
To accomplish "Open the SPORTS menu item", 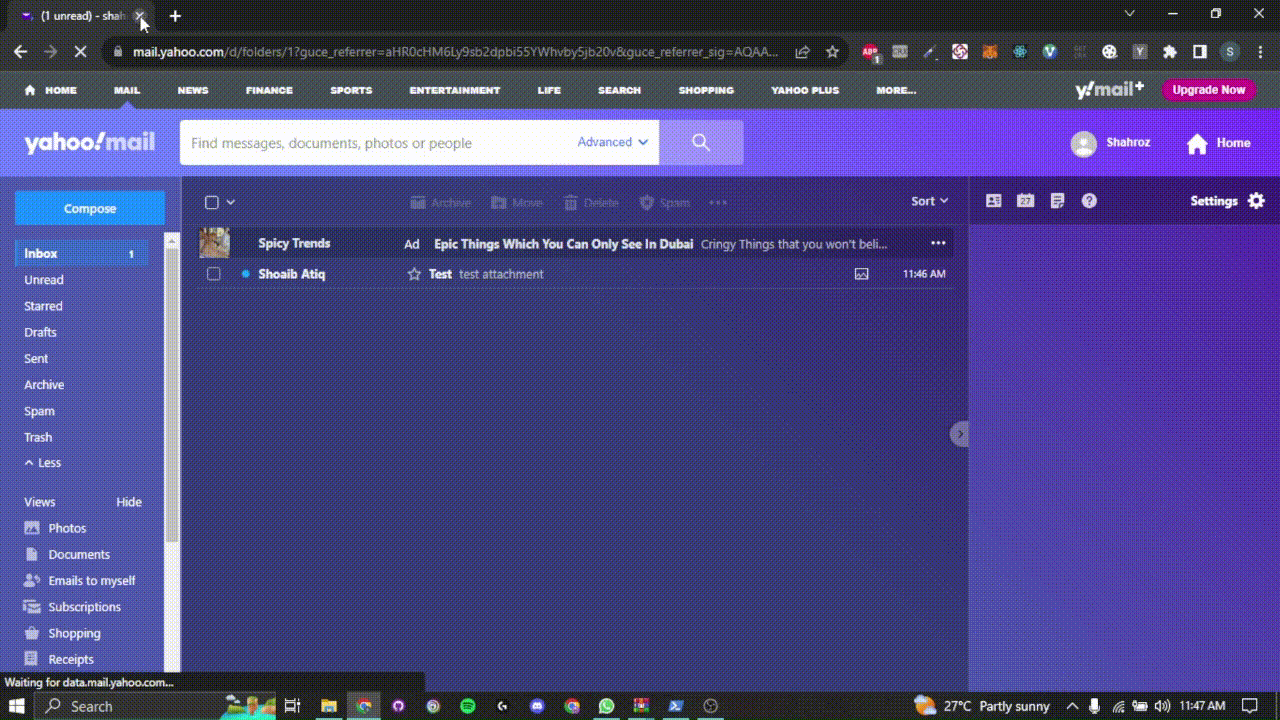I will tap(351, 90).
